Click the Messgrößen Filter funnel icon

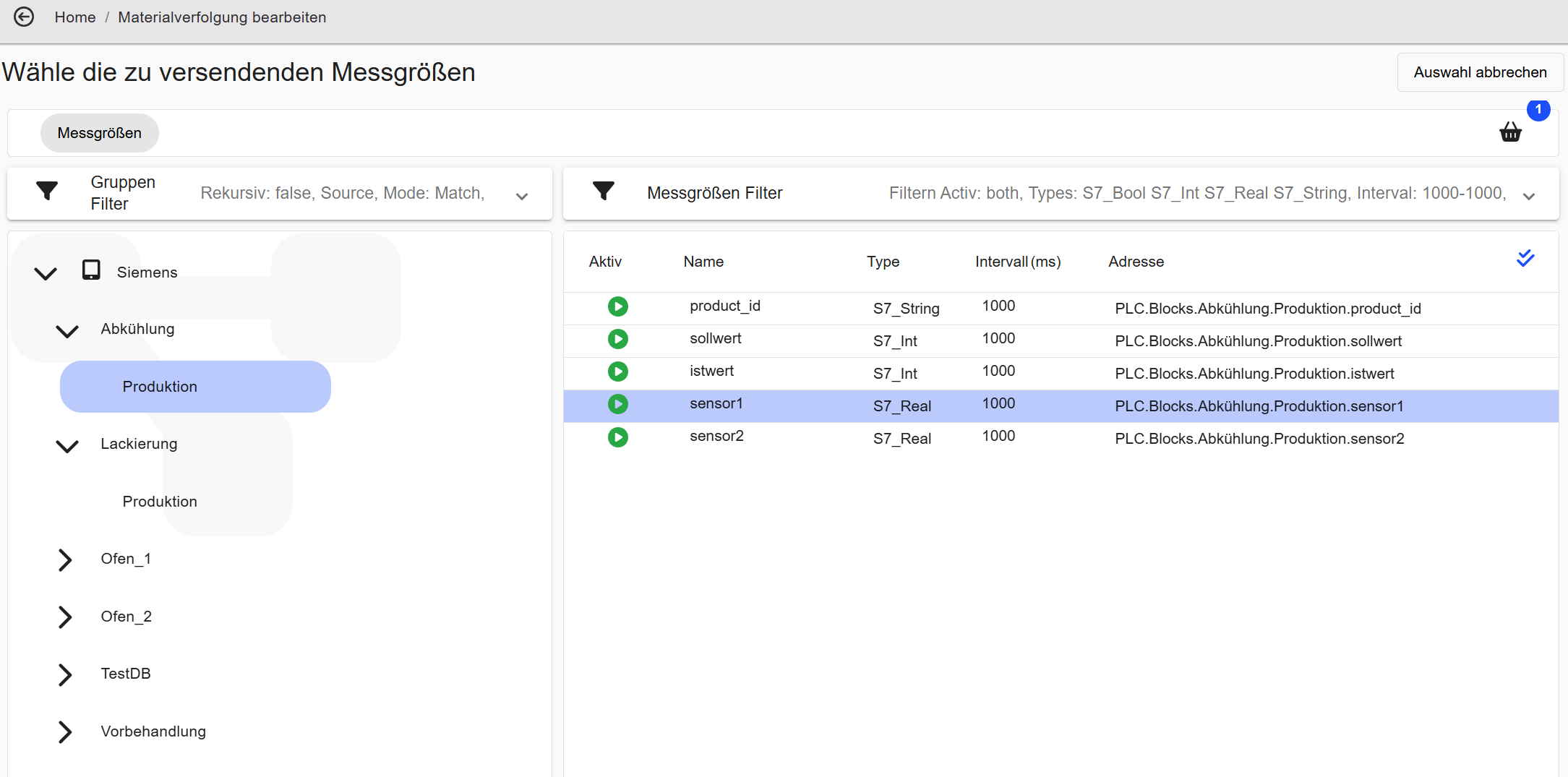tap(603, 191)
